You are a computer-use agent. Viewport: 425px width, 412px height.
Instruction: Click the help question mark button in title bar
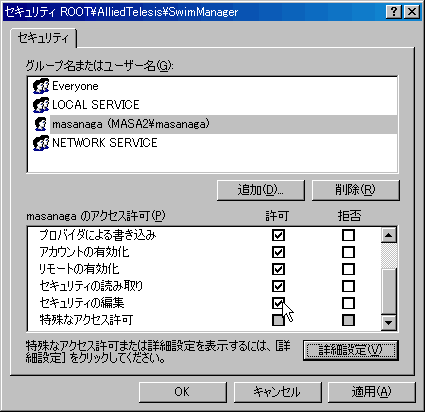point(394,12)
